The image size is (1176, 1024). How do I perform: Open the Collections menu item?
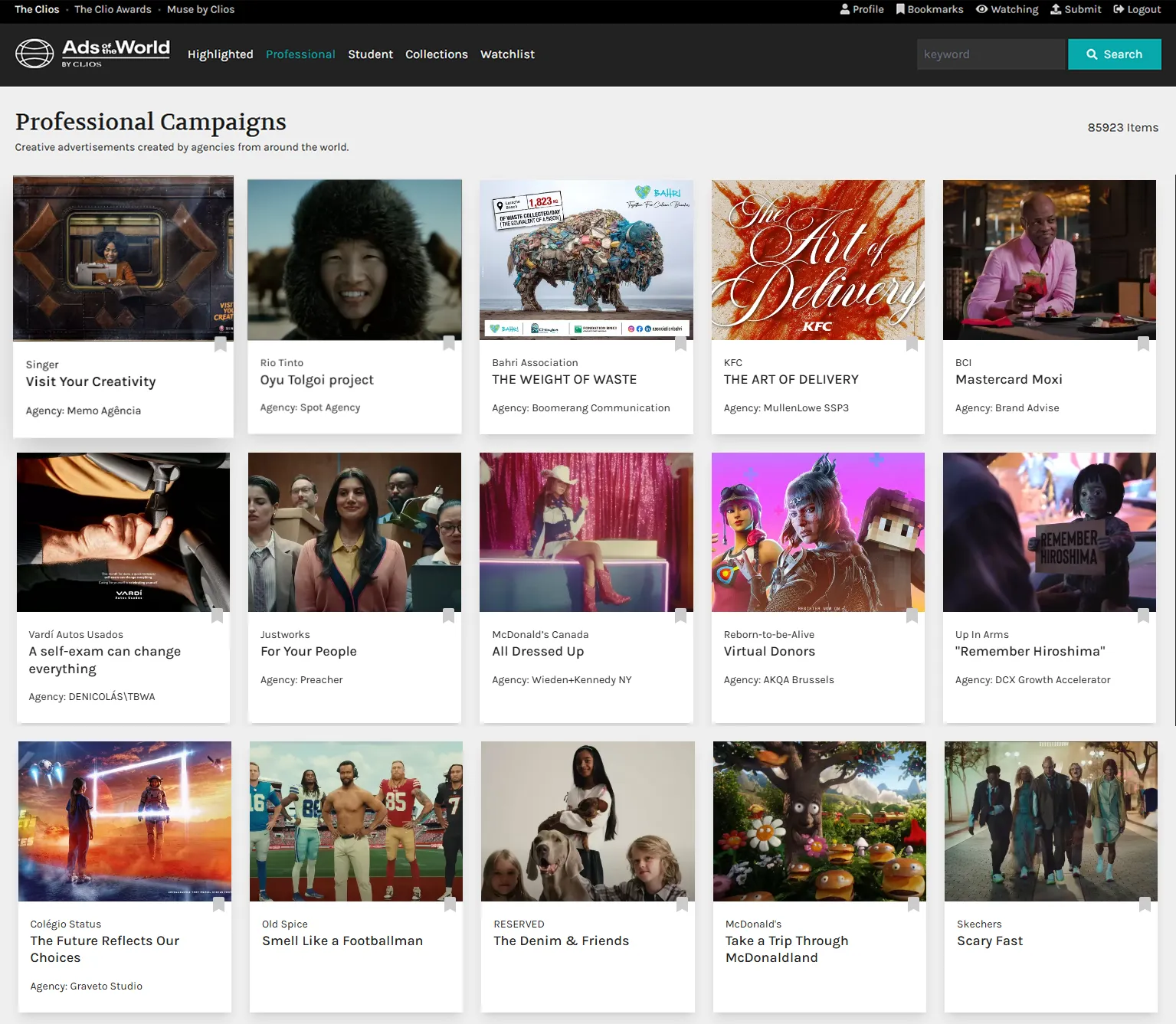[436, 54]
